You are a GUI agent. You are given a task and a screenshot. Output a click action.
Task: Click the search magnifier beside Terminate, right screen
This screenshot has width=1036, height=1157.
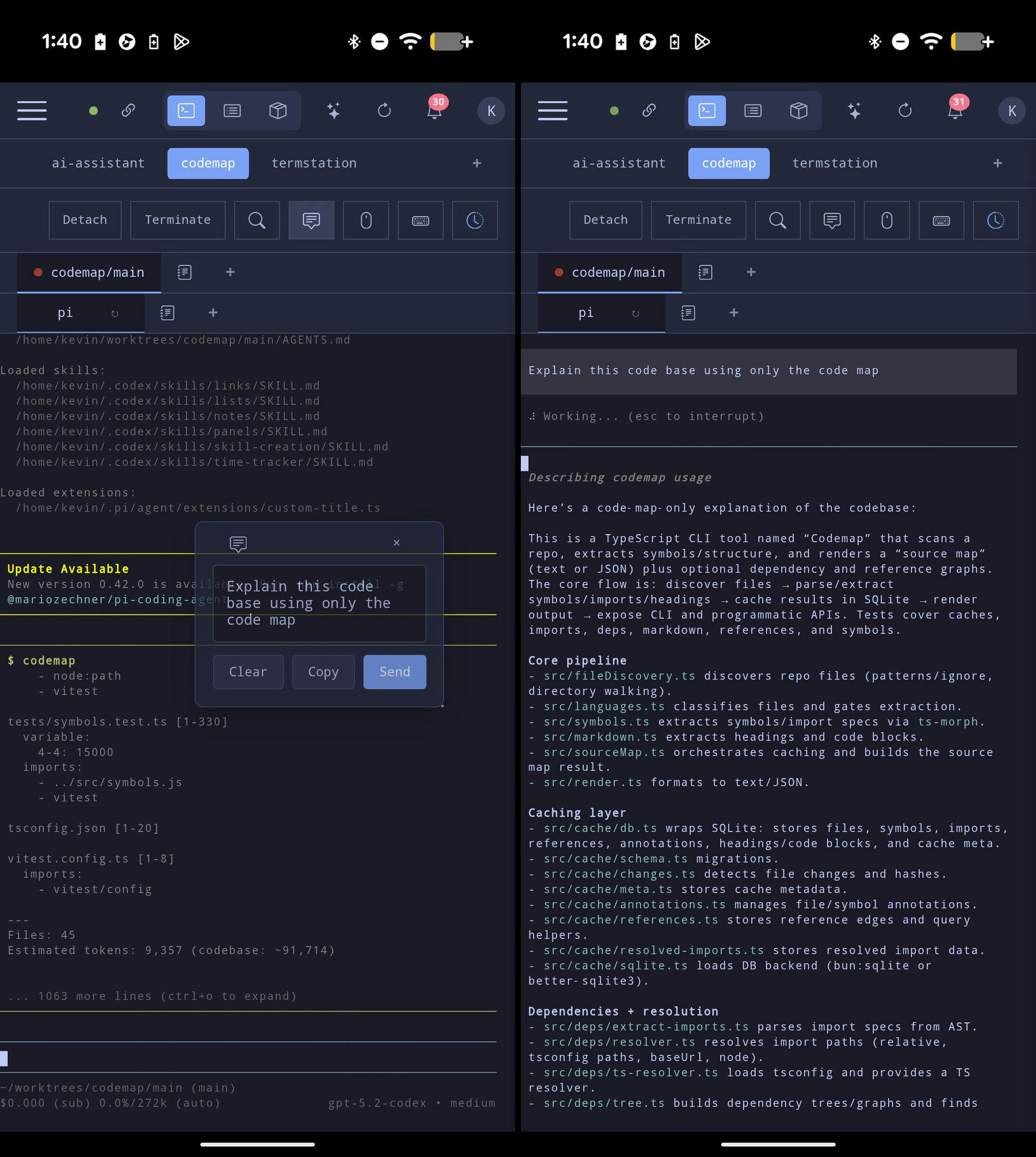777,220
